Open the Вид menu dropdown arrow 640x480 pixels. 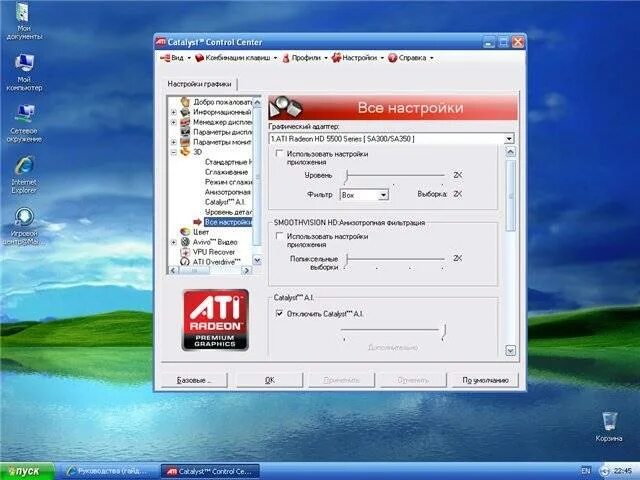pyautogui.click(x=189, y=58)
